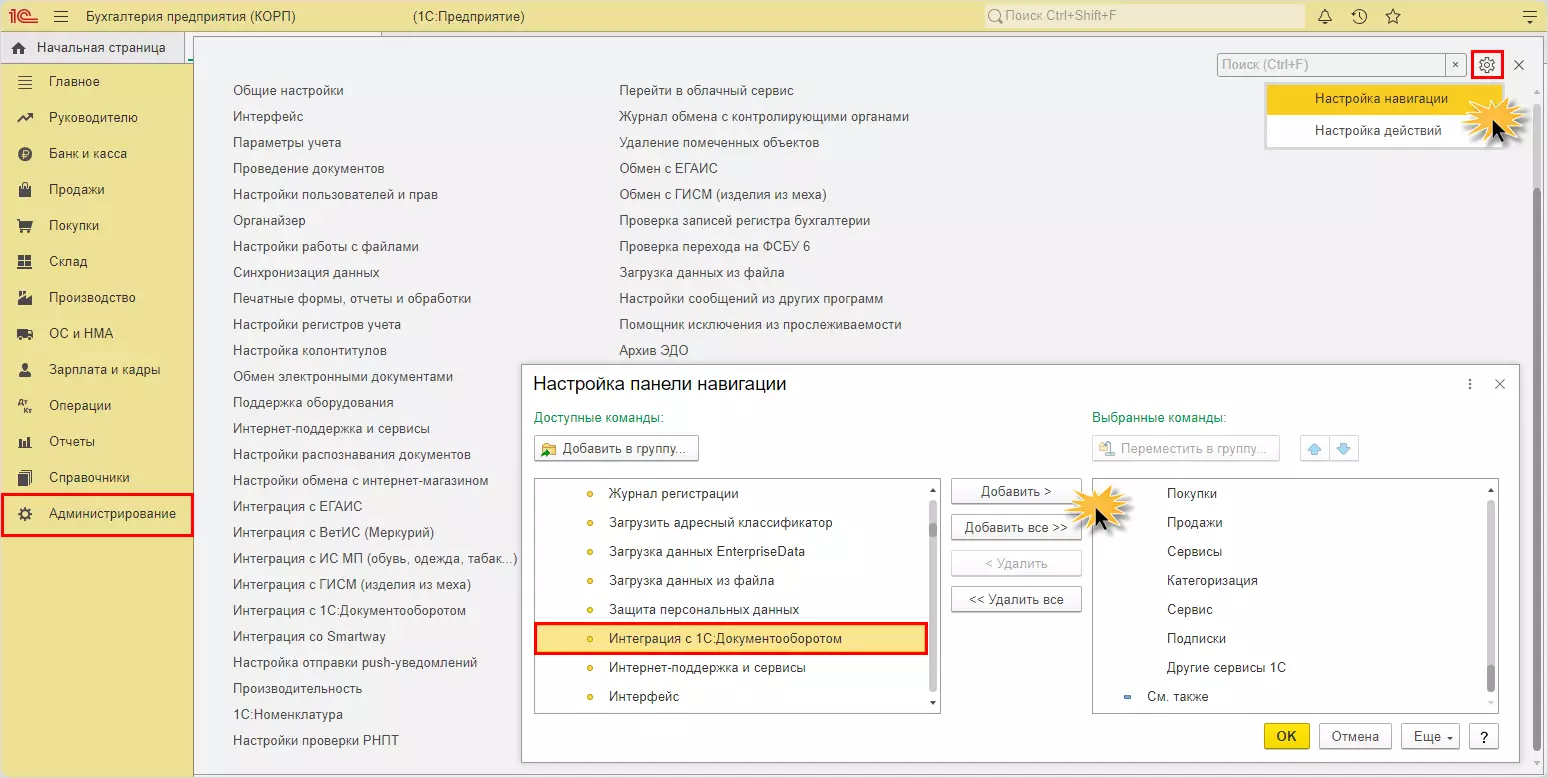Open the Склад section
The image size is (1548, 778).
[96, 262]
